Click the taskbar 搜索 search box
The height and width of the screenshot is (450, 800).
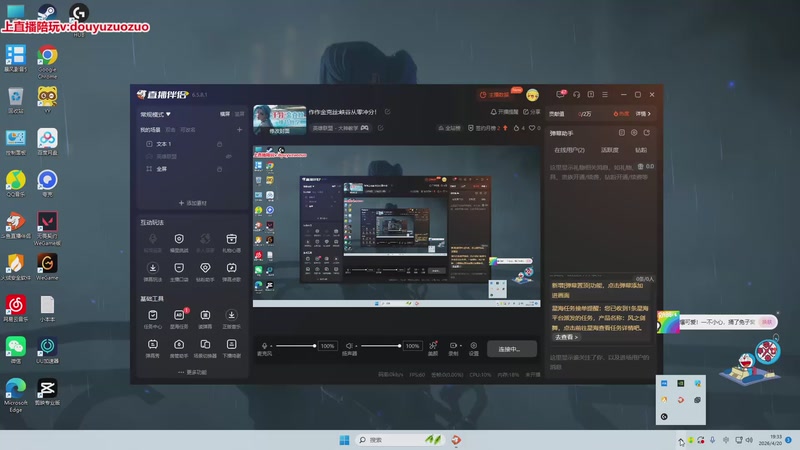pyautogui.click(x=401, y=440)
